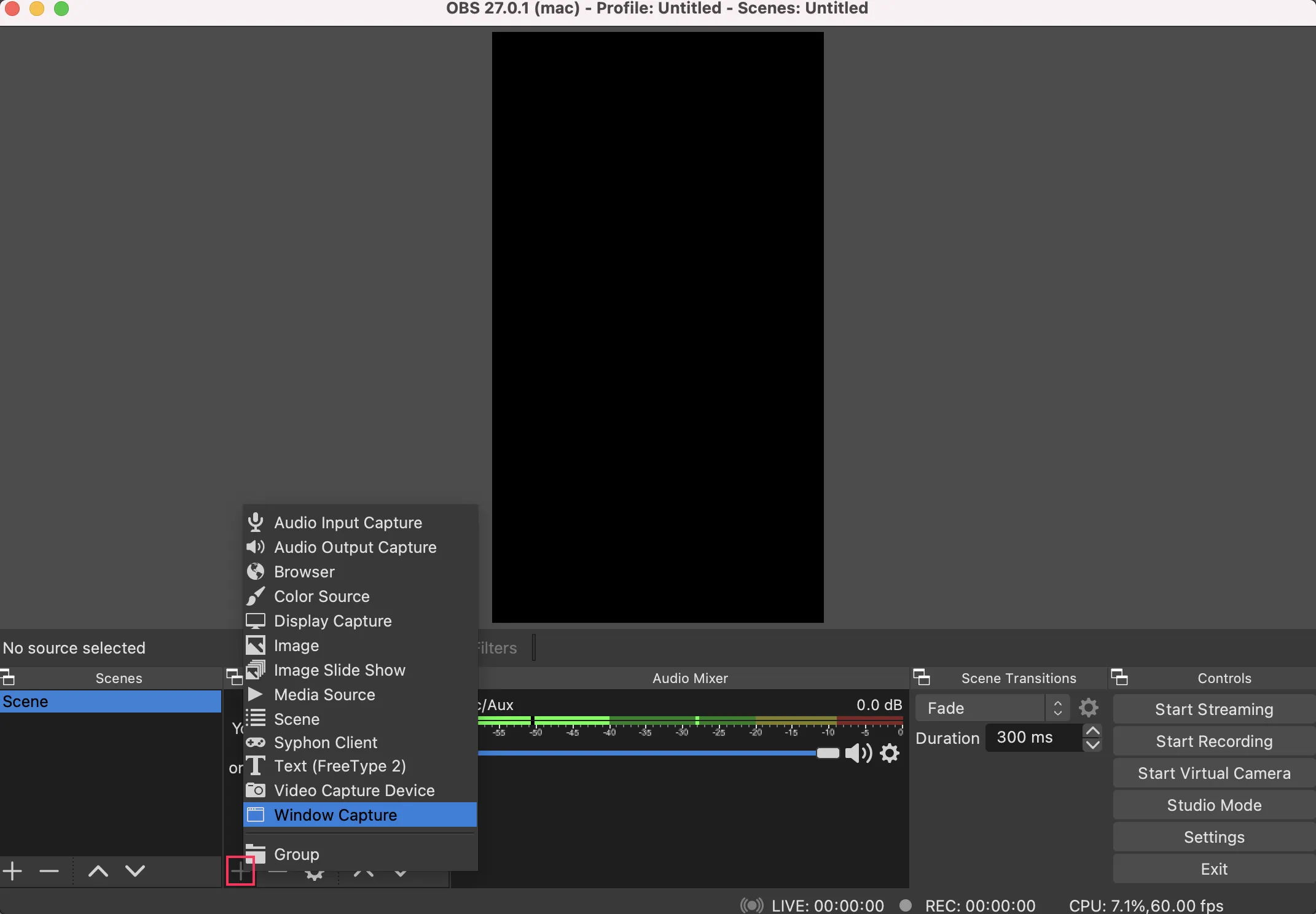Add an Image Slide Show source
Image resolution: width=1316 pixels, height=914 pixels.
pos(360,670)
